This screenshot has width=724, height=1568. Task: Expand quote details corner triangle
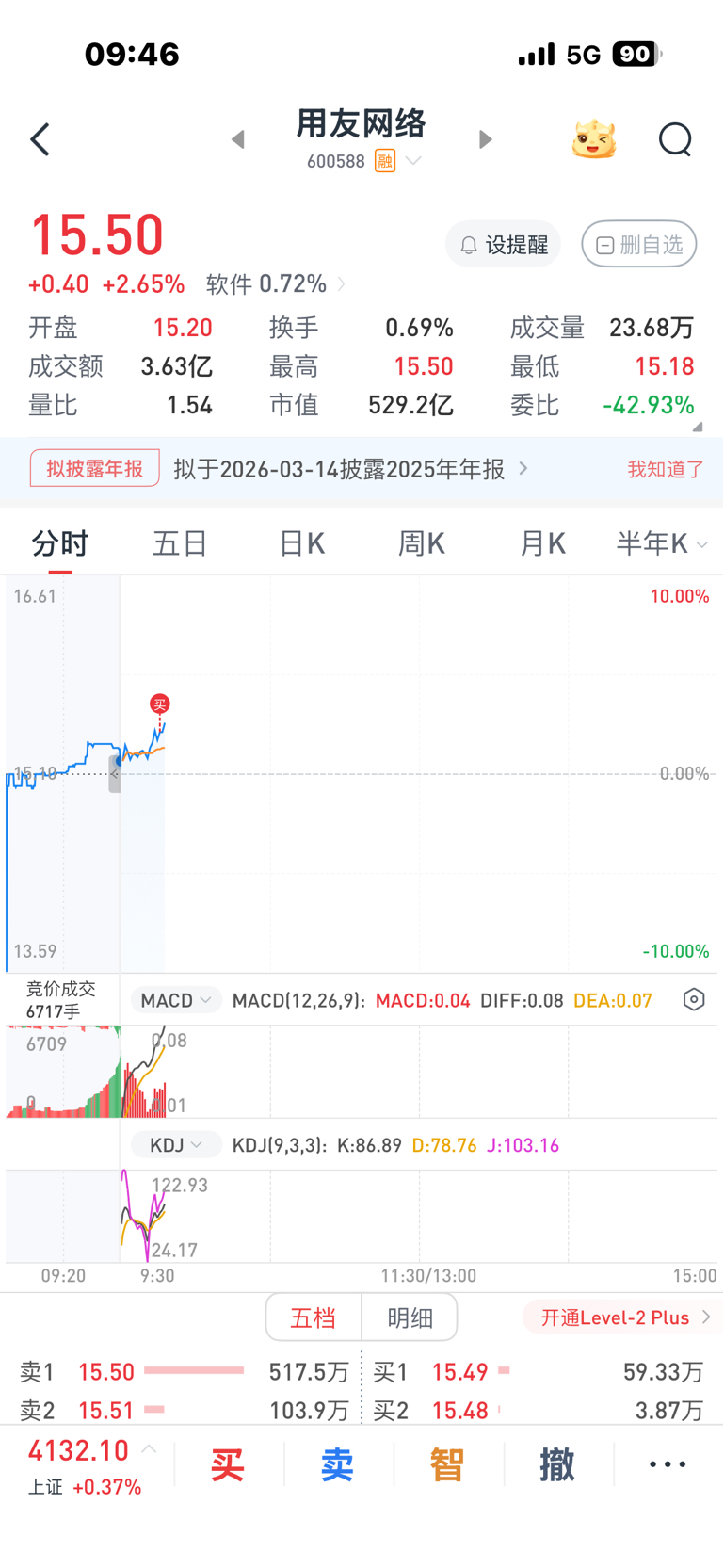point(698,427)
